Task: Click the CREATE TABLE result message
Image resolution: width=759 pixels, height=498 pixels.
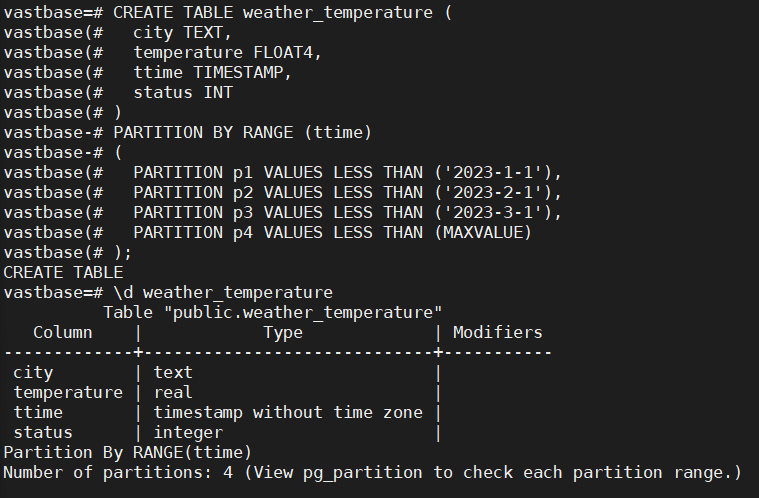Action: pos(63,272)
